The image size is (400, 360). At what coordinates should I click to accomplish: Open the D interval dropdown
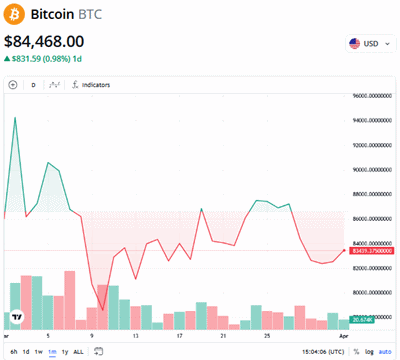click(x=33, y=85)
